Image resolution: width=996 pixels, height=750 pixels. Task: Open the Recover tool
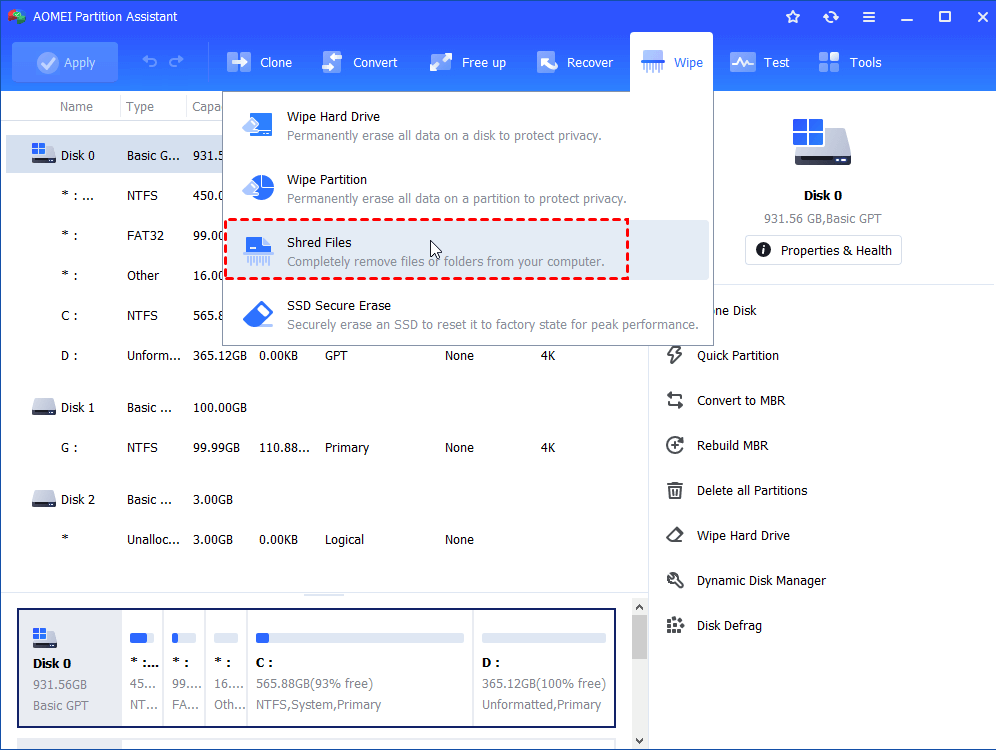pos(575,61)
